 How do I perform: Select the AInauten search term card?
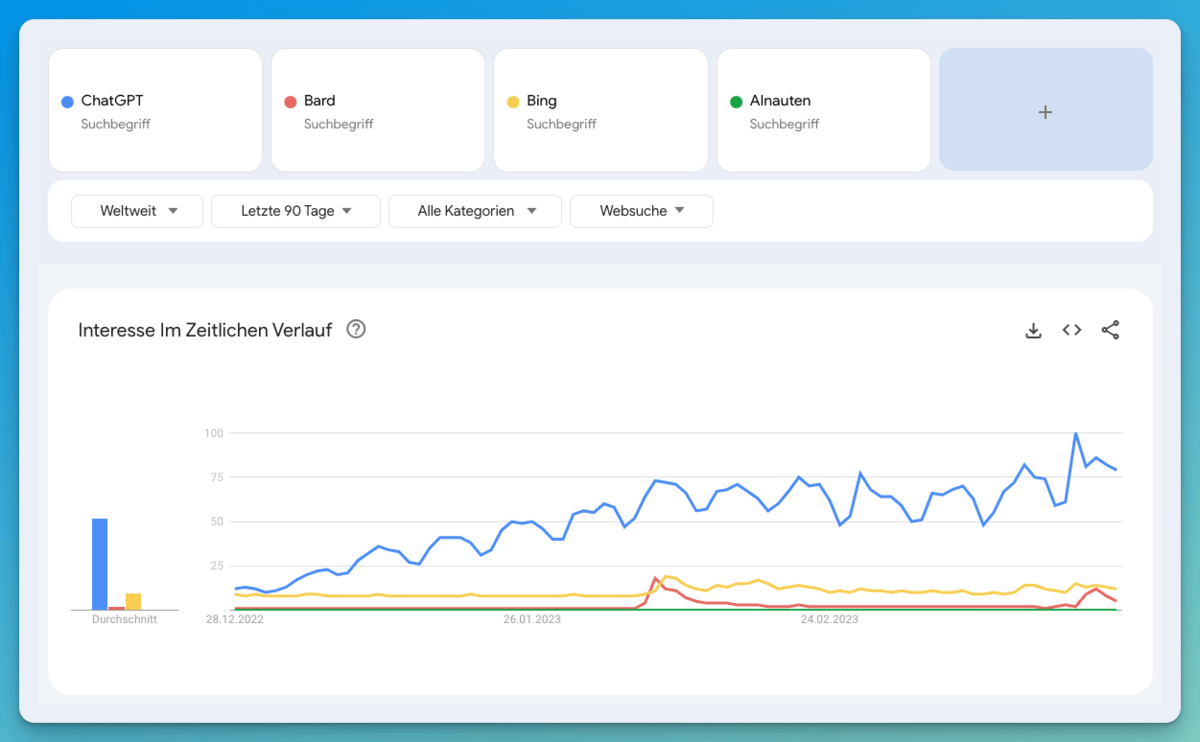[x=824, y=110]
